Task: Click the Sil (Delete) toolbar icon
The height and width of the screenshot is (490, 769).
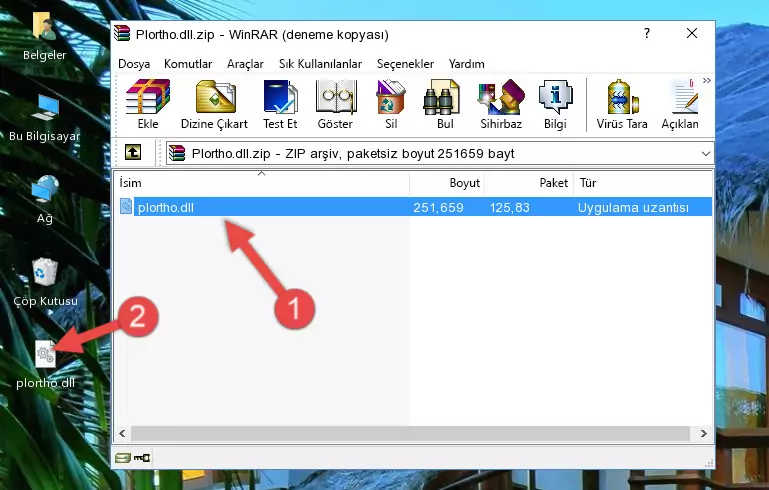Action: [x=391, y=97]
